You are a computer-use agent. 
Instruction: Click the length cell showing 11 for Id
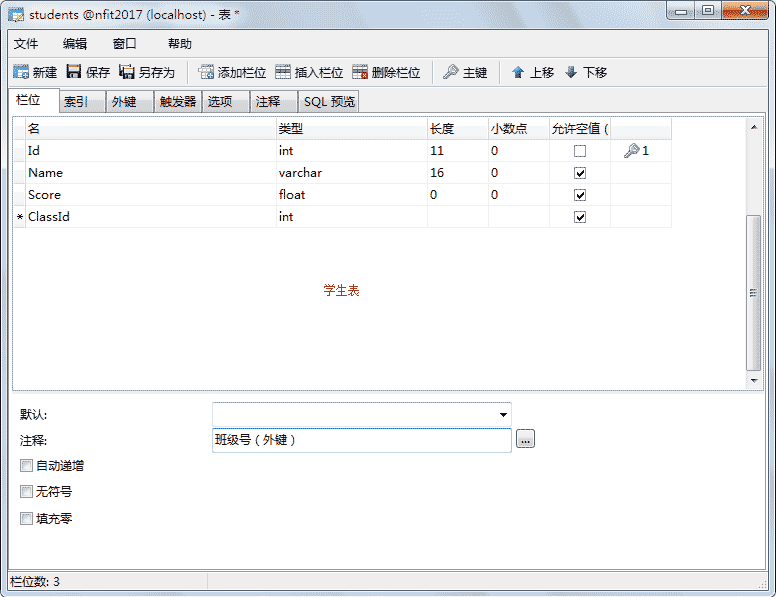[458, 151]
